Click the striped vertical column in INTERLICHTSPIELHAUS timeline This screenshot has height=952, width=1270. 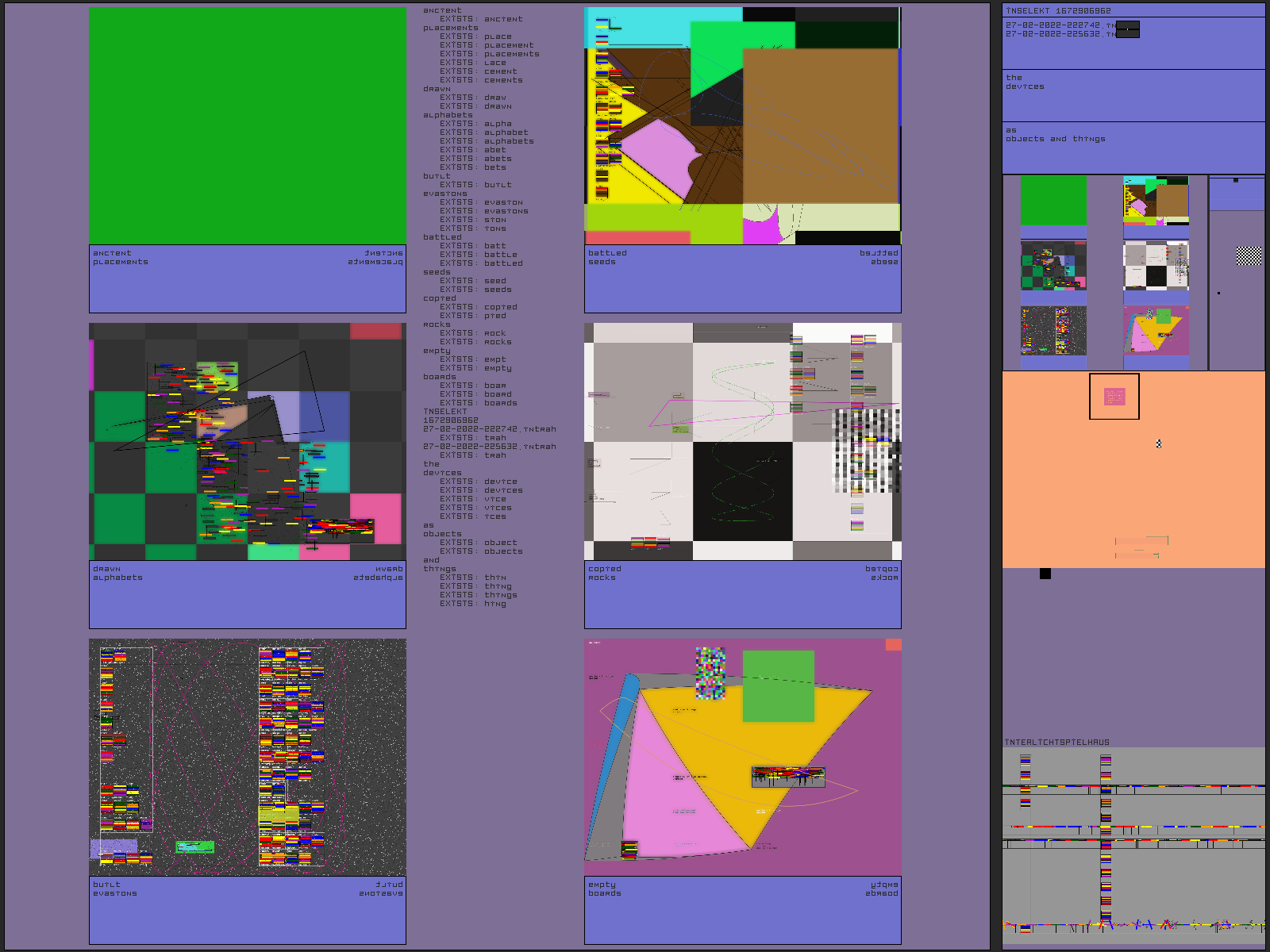click(x=1106, y=841)
